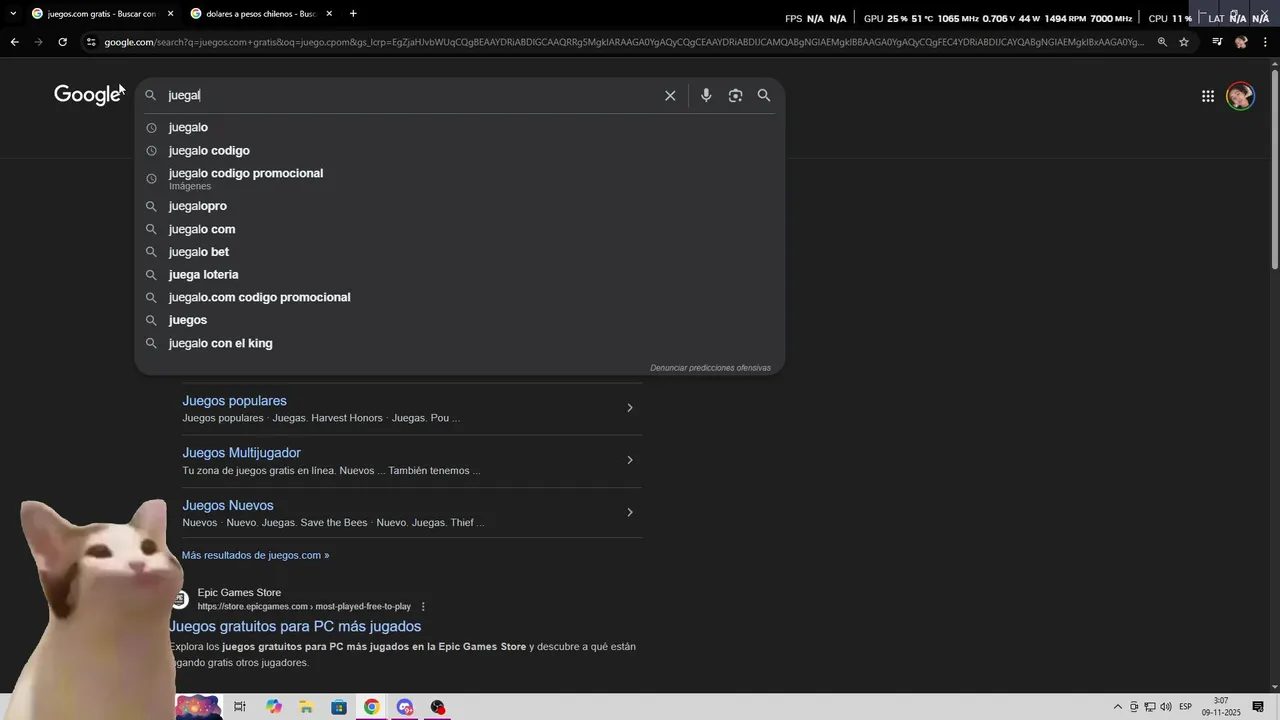Open the 'Juegos Nuevos' sitelink
Image resolution: width=1280 pixels, height=720 pixels.
tap(227, 506)
